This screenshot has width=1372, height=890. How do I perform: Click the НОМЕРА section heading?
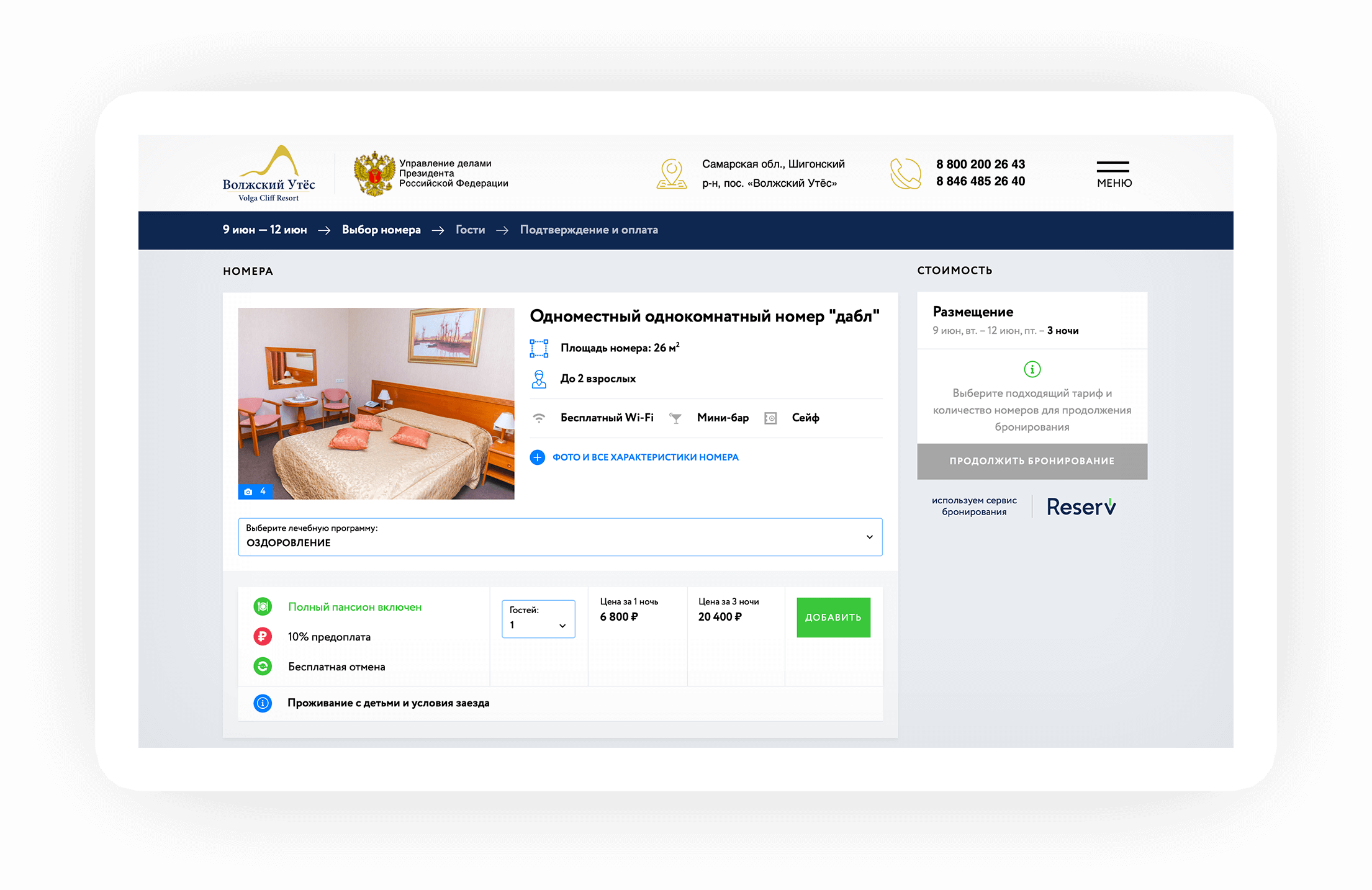pos(248,271)
